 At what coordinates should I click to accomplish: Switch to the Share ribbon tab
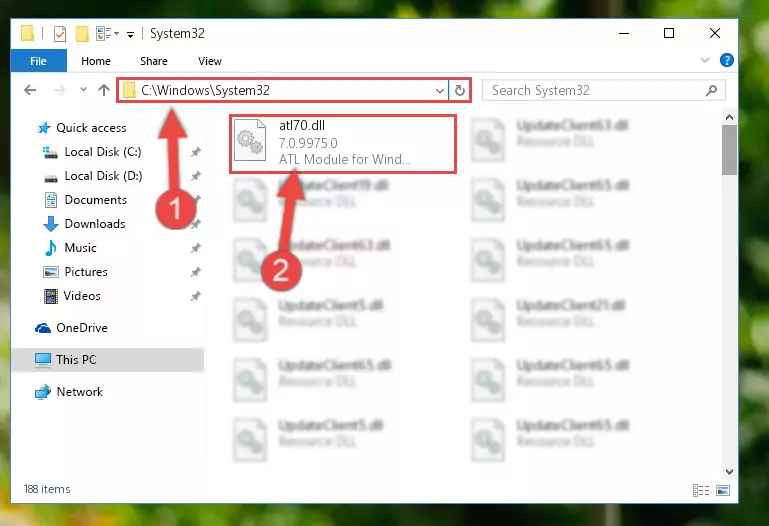pos(154,61)
